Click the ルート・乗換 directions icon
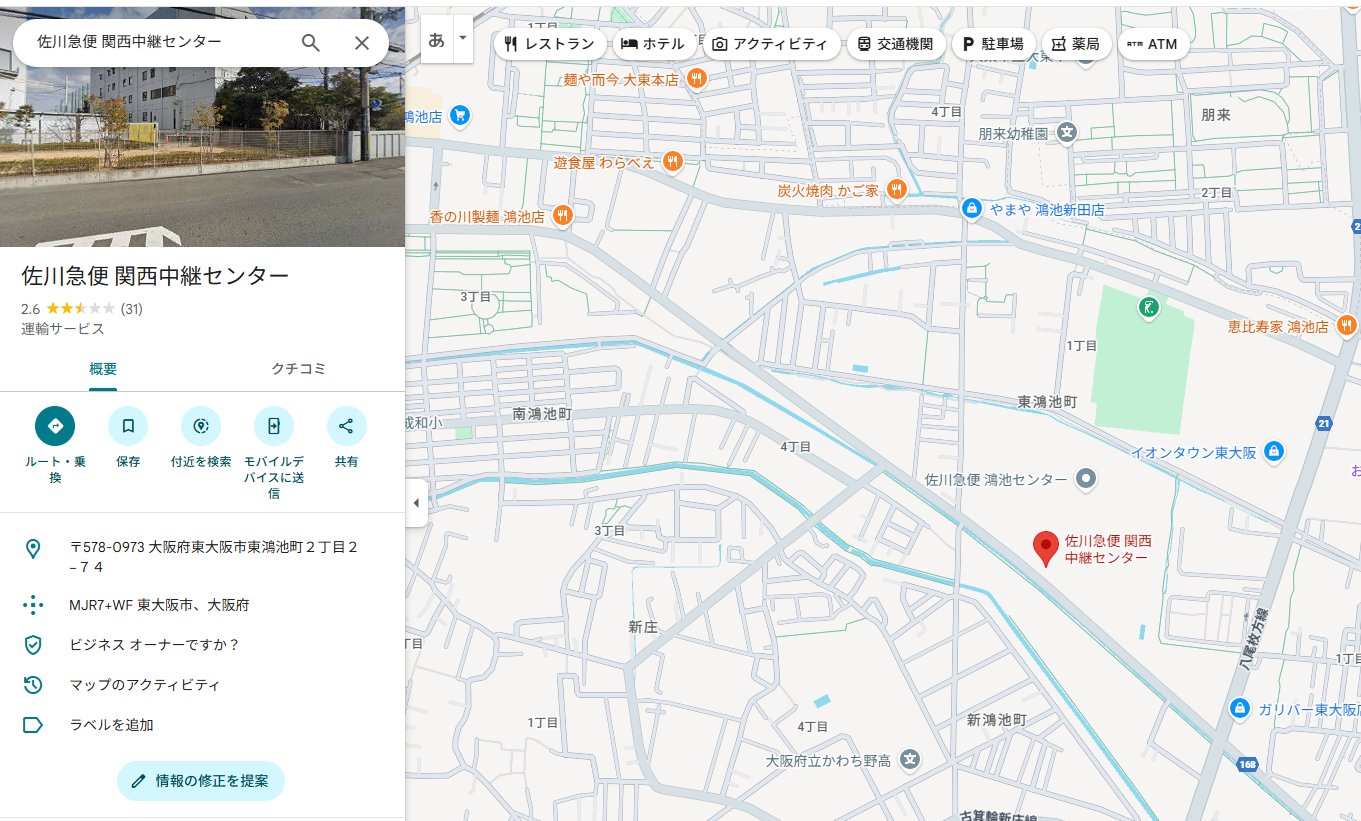Screen dimensions: 1361x821 pos(55,426)
